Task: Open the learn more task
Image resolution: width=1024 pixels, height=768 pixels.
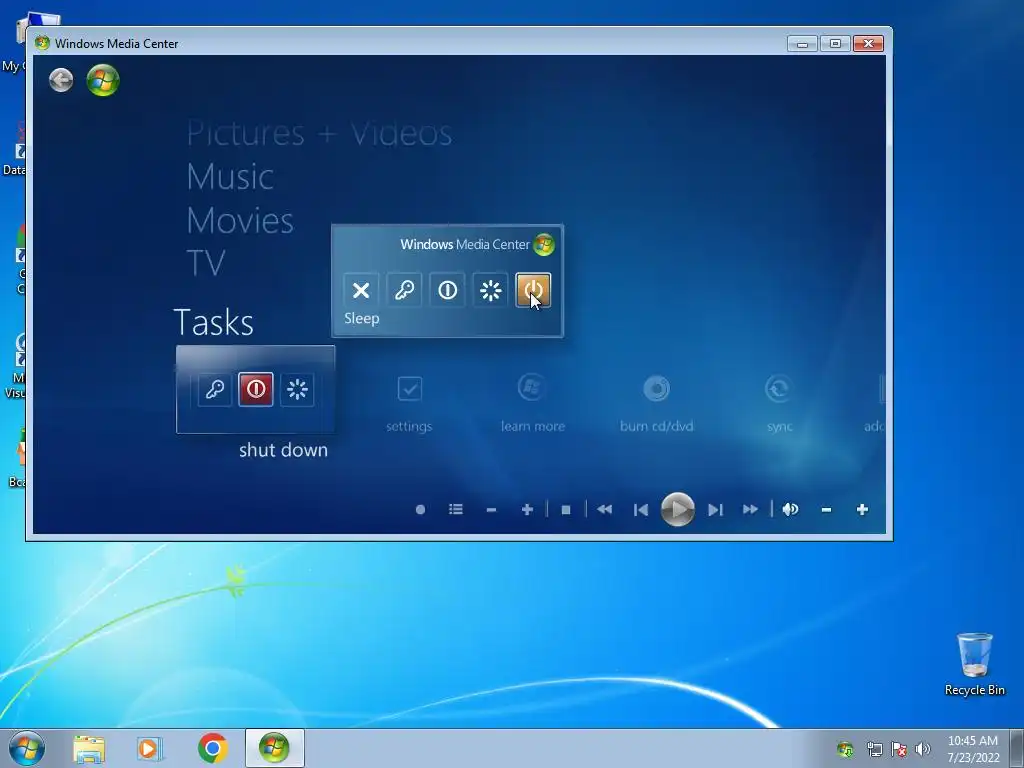Action: coord(532,403)
